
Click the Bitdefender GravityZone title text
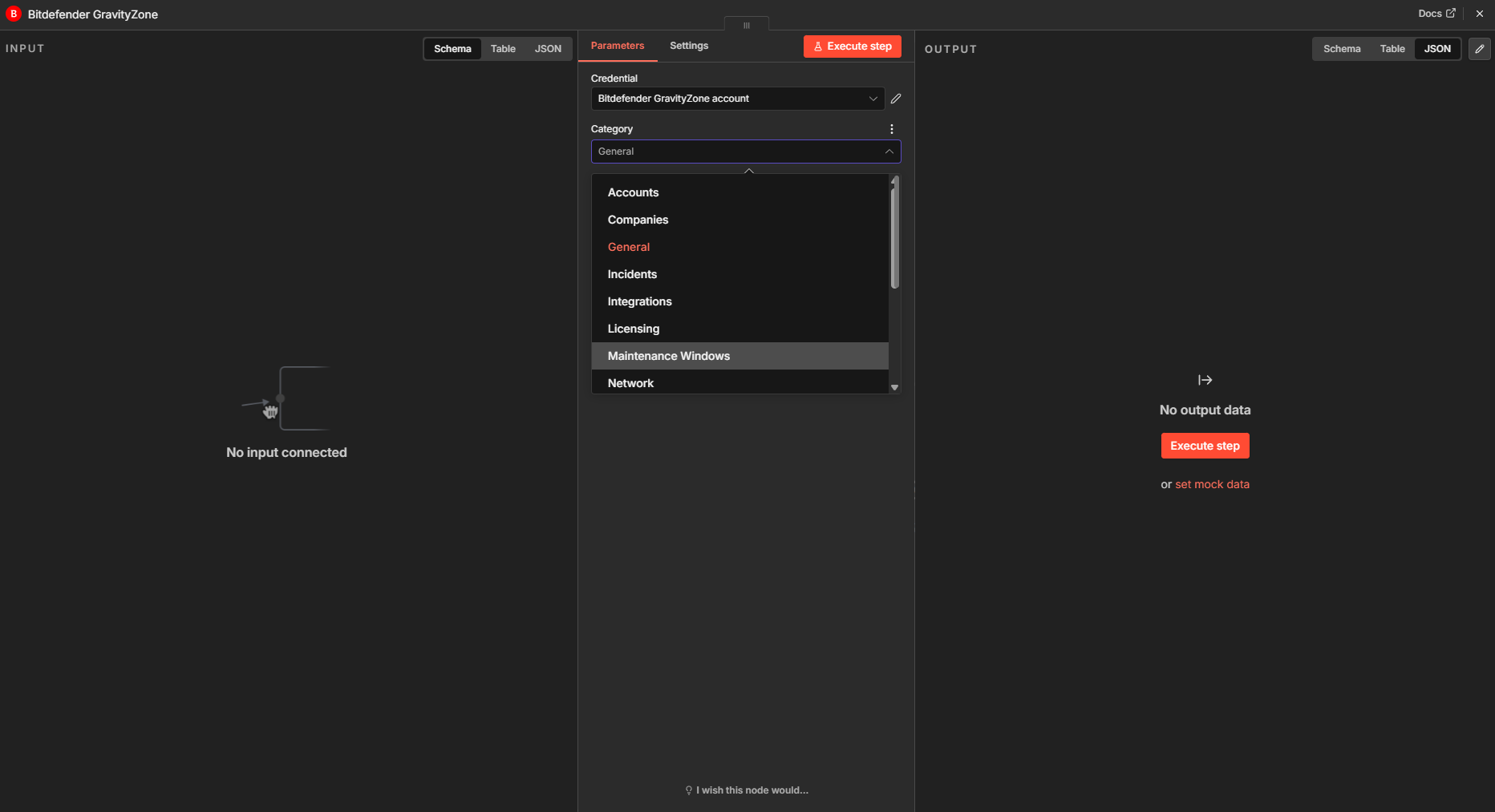(x=92, y=14)
